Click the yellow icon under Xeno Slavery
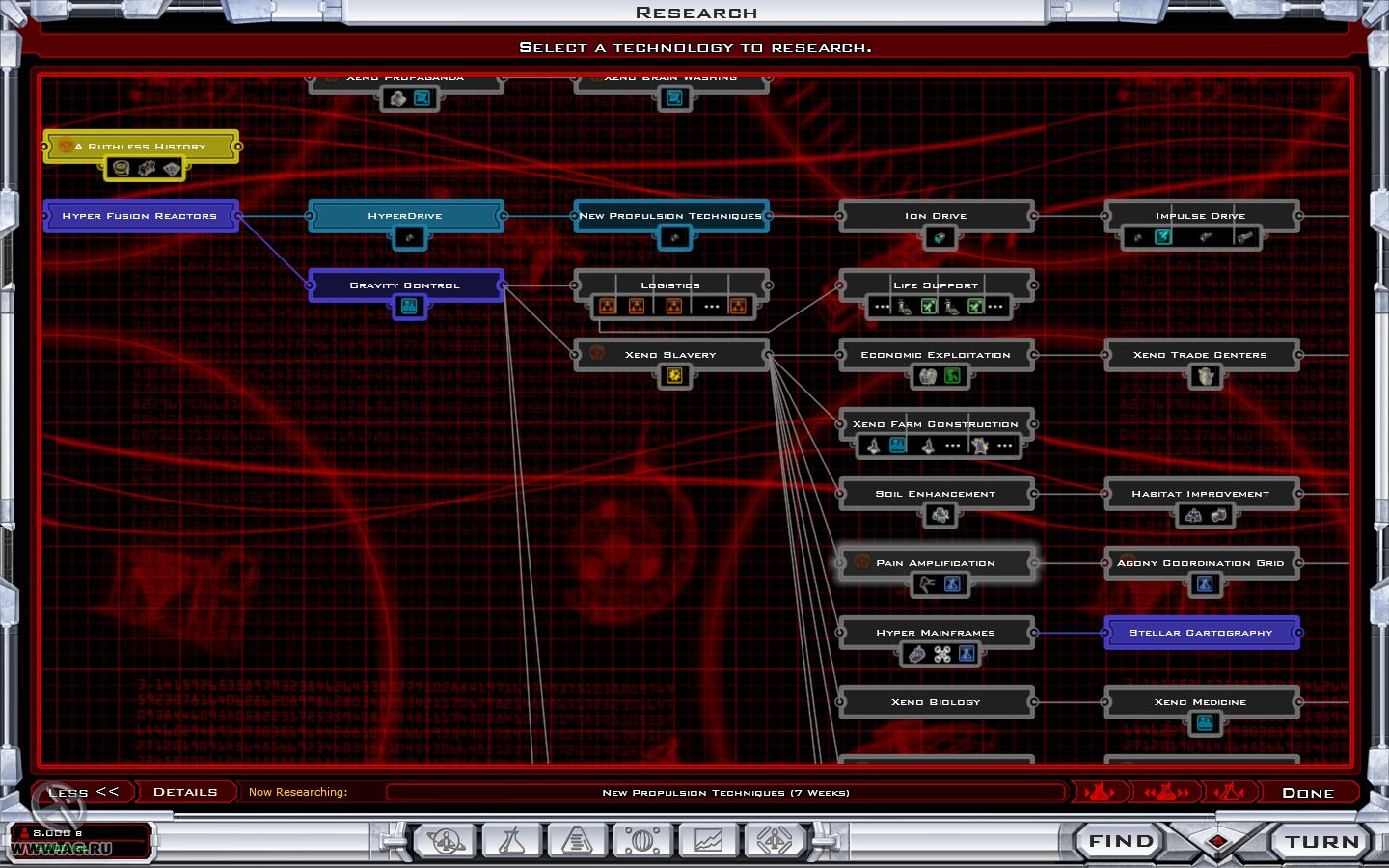Viewport: 1389px width, 868px height. [x=674, y=376]
